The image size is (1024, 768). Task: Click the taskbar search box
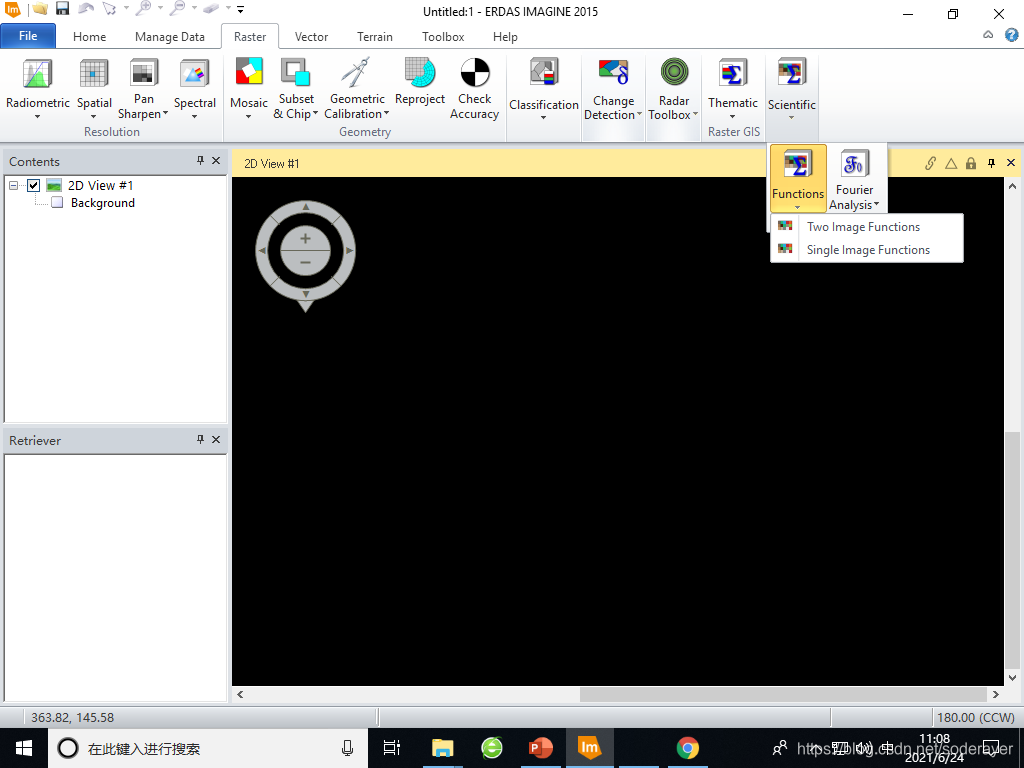[x=208, y=748]
